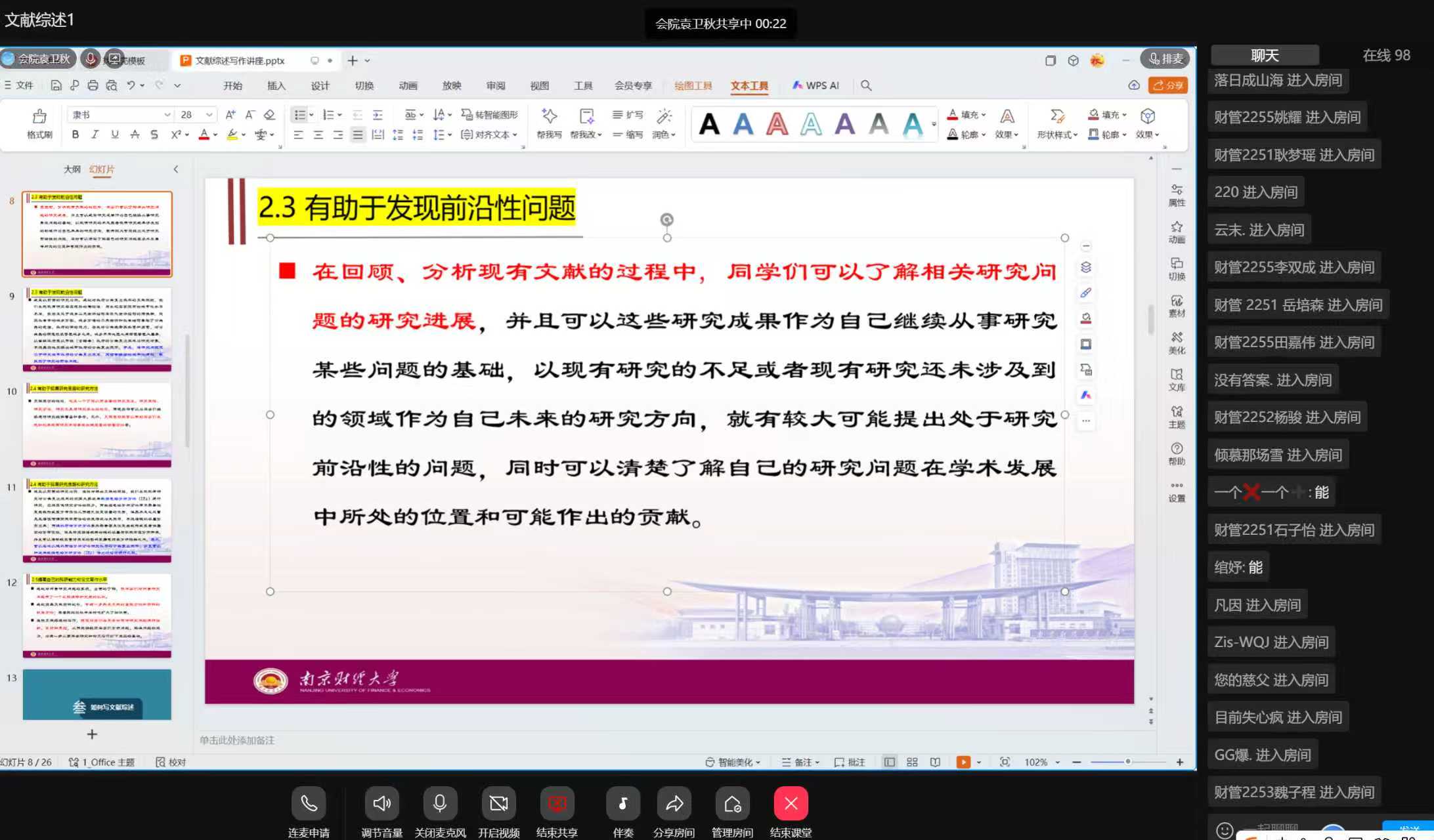Click the 属性 properties sidebar icon
This screenshot has height=840, width=1434.
[x=1177, y=195]
